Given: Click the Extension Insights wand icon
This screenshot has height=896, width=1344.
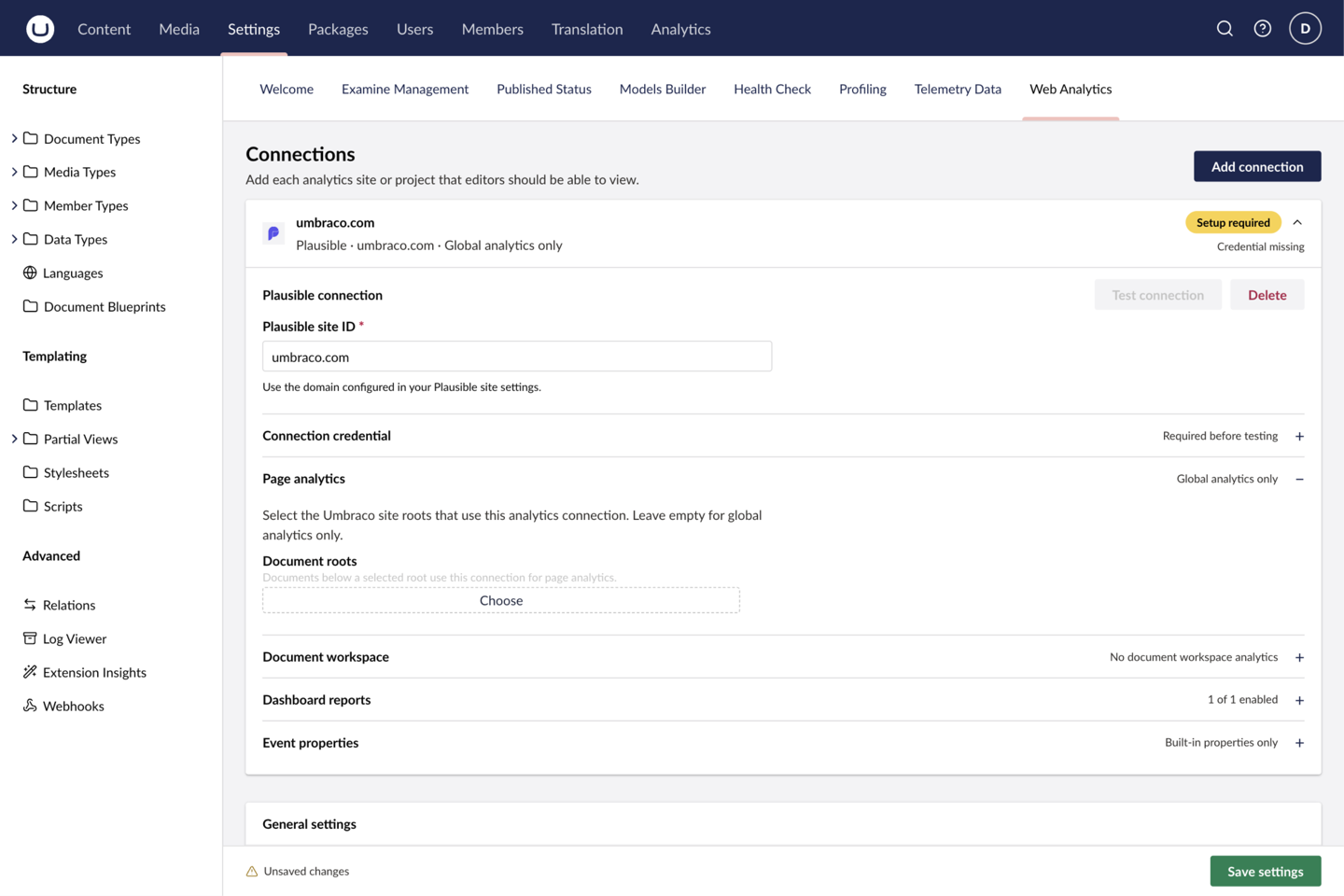Looking at the screenshot, I should click(30, 672).
